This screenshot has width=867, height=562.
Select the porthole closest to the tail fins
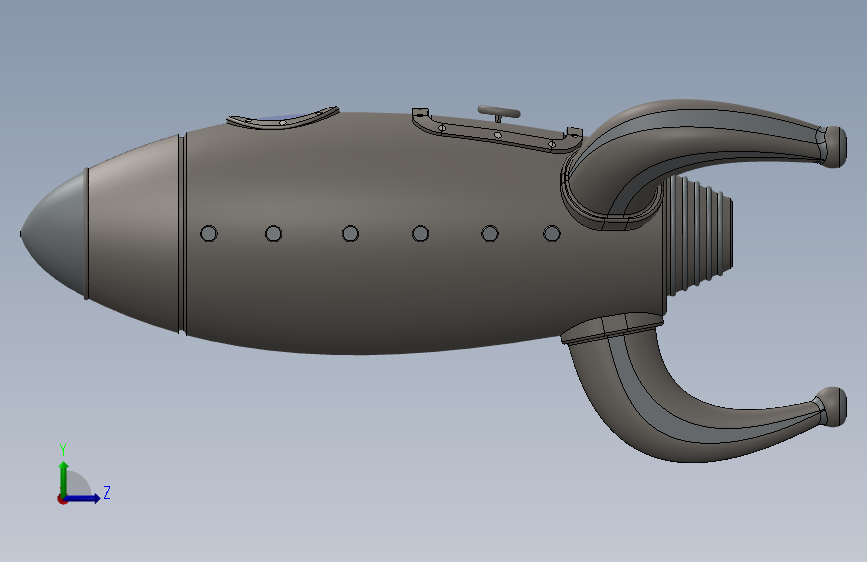point(552,233)
